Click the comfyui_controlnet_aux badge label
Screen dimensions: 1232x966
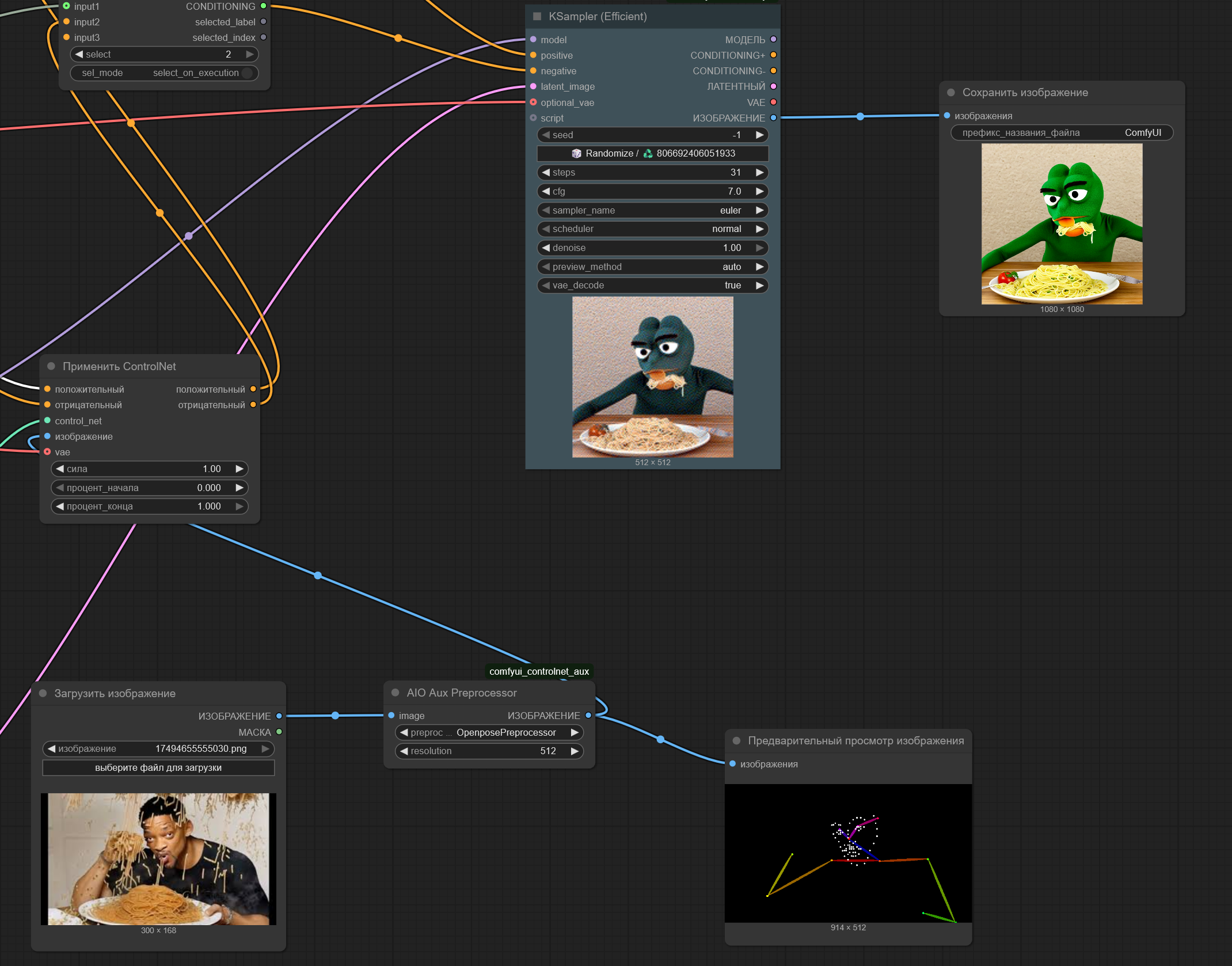[x=539, y=671]
